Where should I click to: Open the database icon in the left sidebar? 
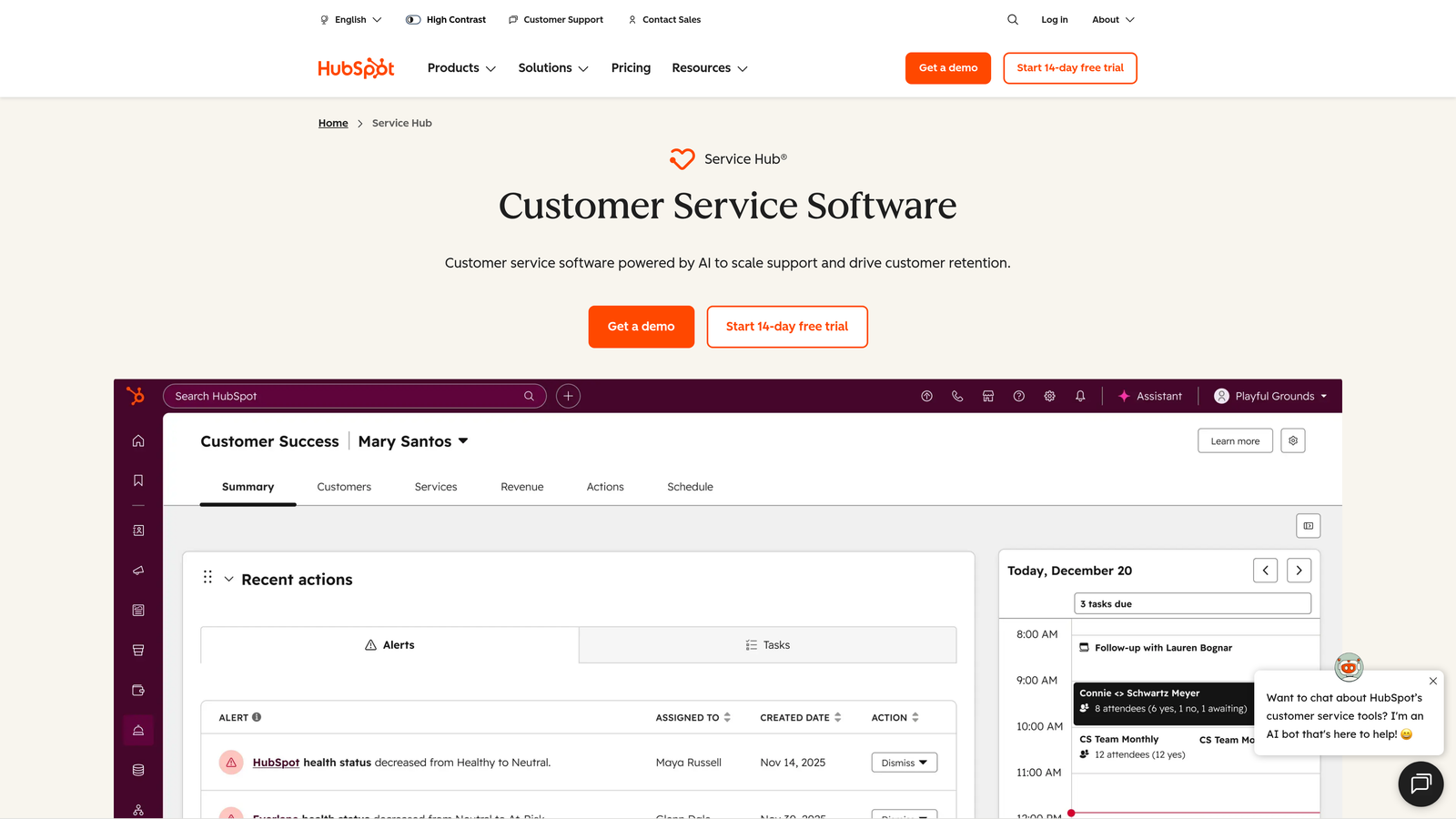pyautogui.click(x=138, y=769)
